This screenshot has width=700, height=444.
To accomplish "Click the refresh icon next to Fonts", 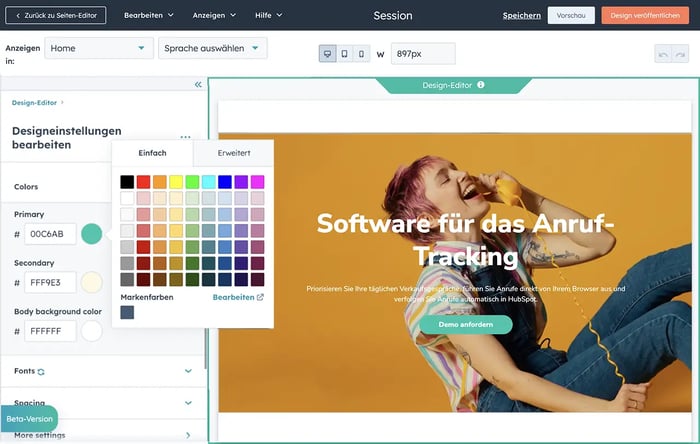I will tap(41, 371).
